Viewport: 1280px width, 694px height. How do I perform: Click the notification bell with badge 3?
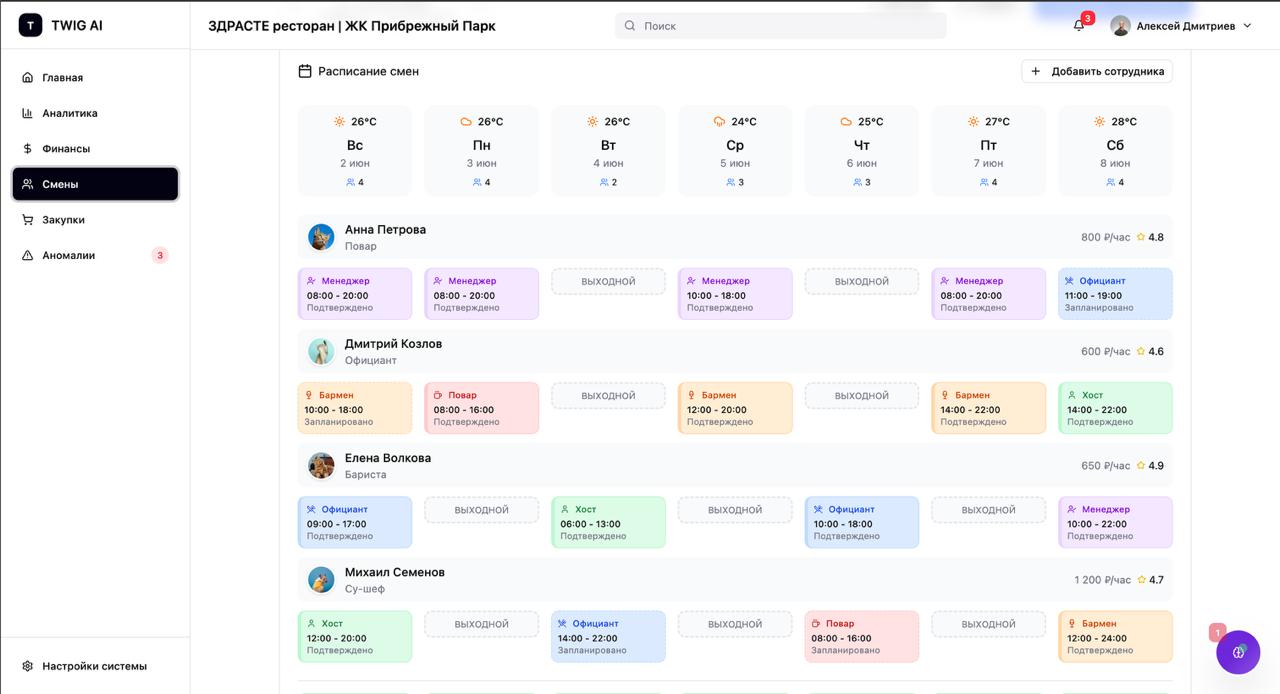[1077, 25]
